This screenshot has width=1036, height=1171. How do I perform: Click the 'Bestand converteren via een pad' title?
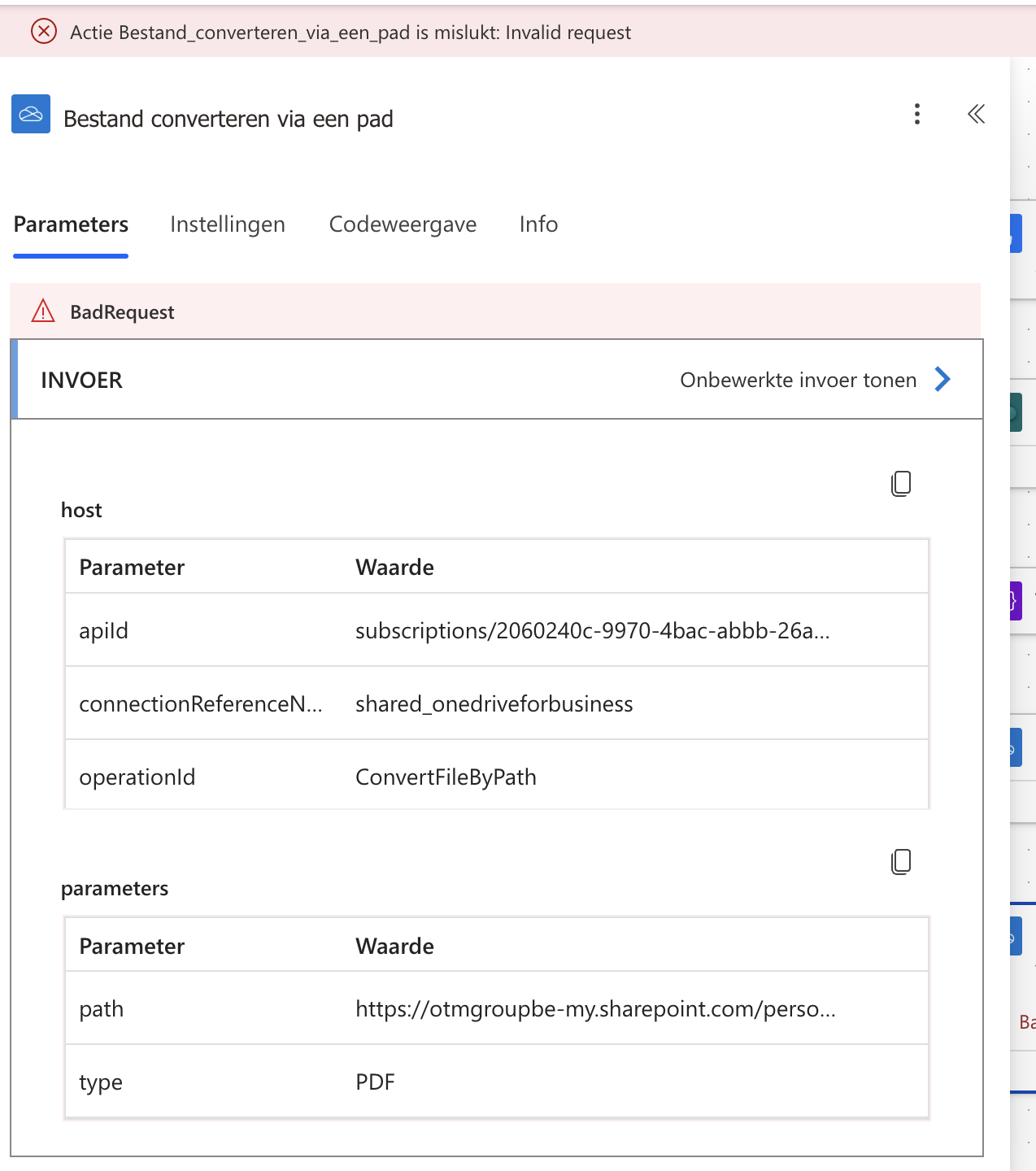click(x=229, y=119)
